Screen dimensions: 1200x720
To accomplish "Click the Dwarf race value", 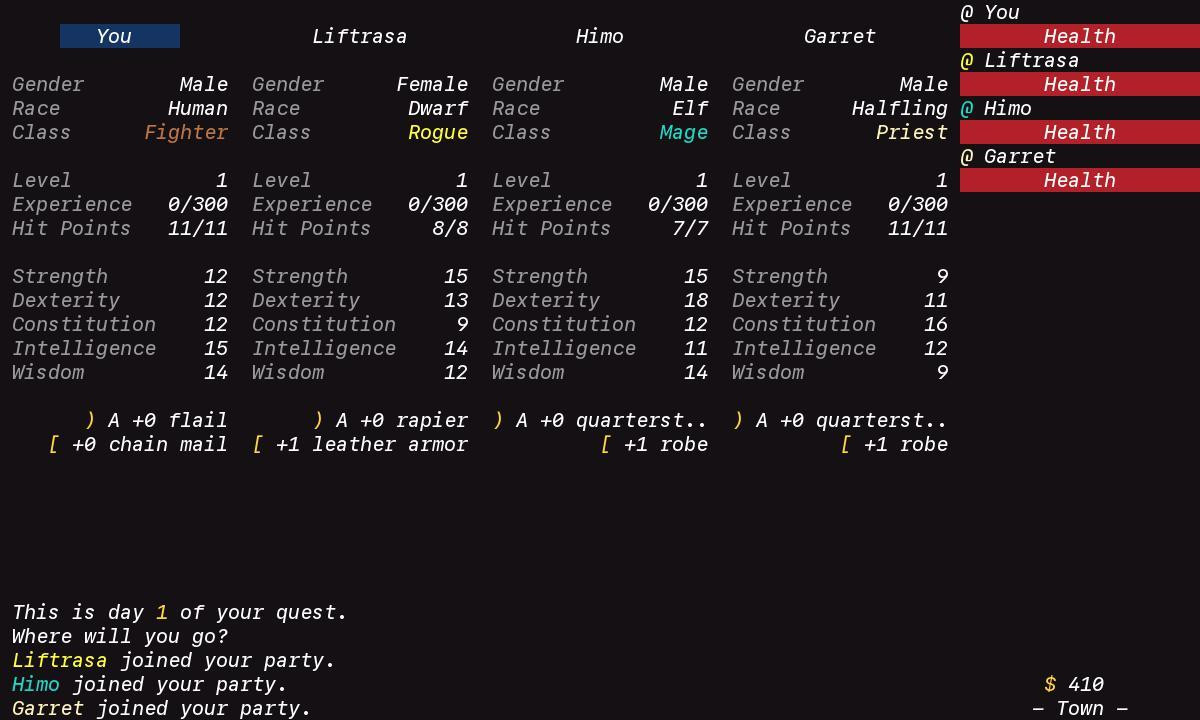I will pyautogui.click(x=438, y=109).
